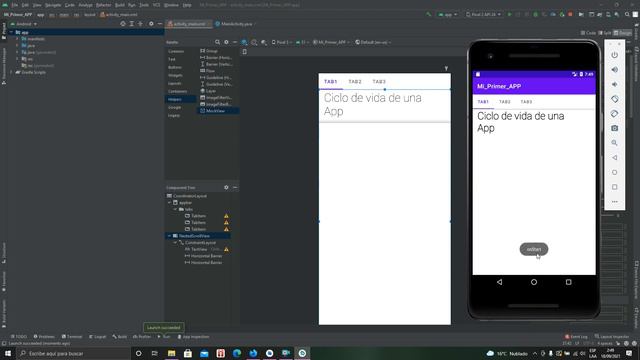Collapse the ConstraintLayout node in Component Tree
This screenshot has height=360, width=640.
point(176,242)
